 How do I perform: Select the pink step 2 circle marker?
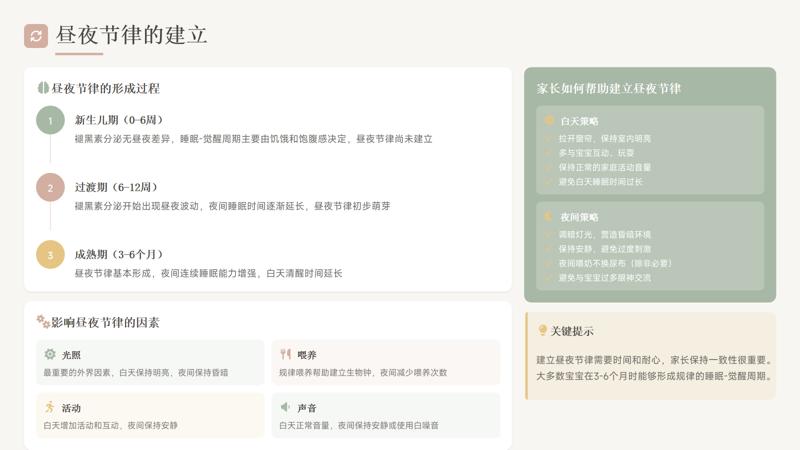click(x=50, y=187)
